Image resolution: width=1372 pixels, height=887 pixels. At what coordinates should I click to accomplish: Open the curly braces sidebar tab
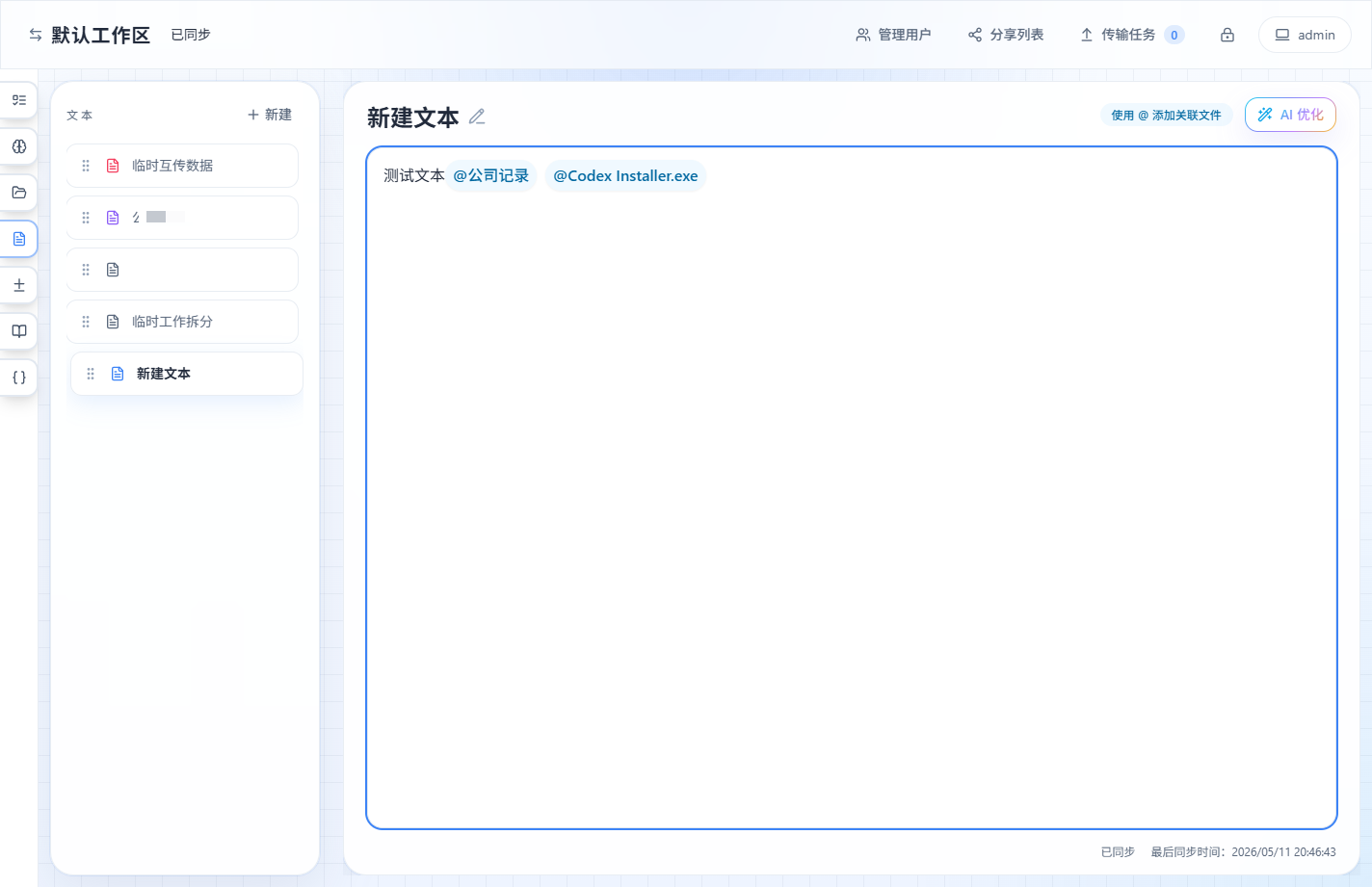[18, 378]
